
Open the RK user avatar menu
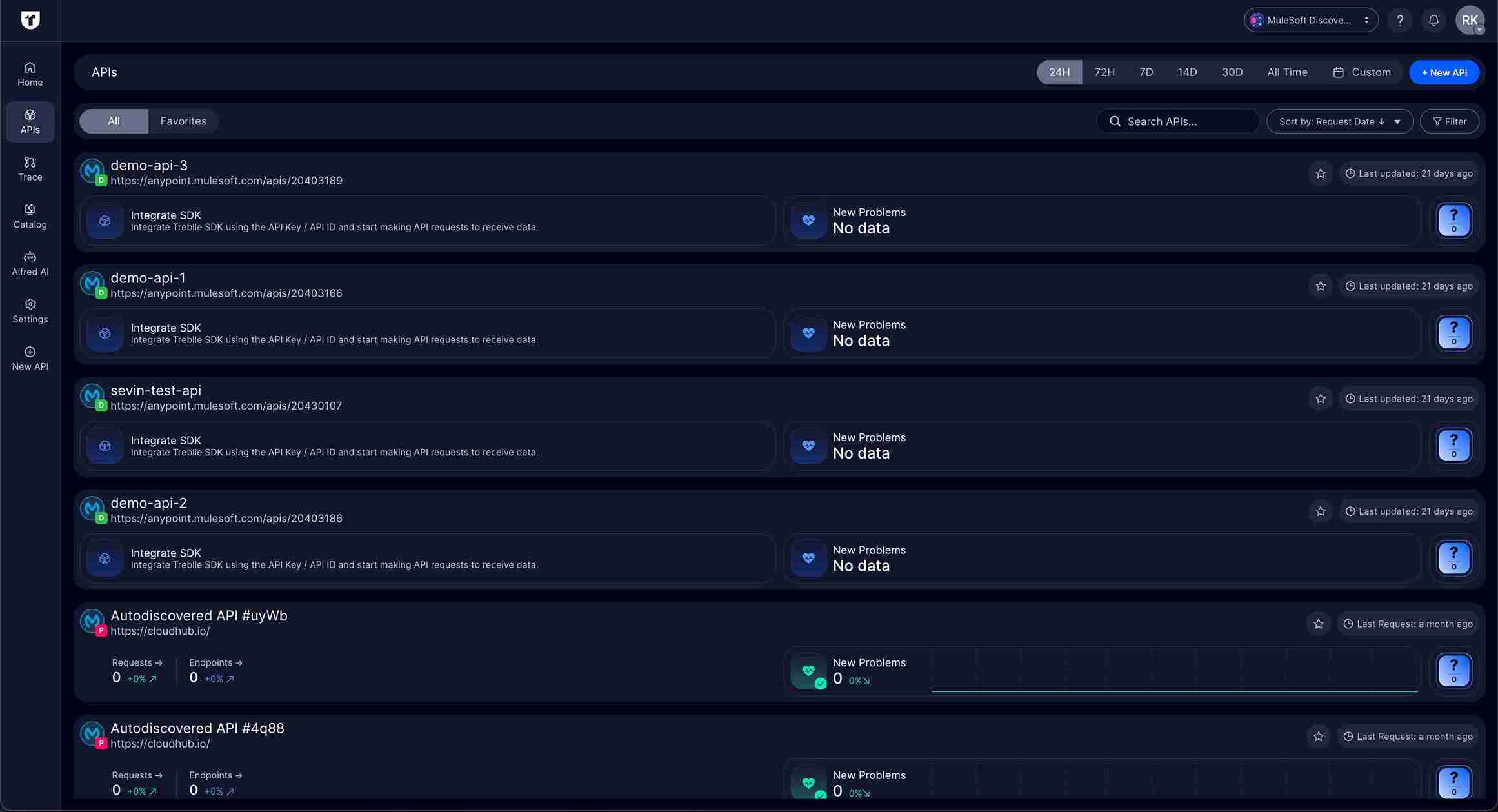[x=1470, y=20]
